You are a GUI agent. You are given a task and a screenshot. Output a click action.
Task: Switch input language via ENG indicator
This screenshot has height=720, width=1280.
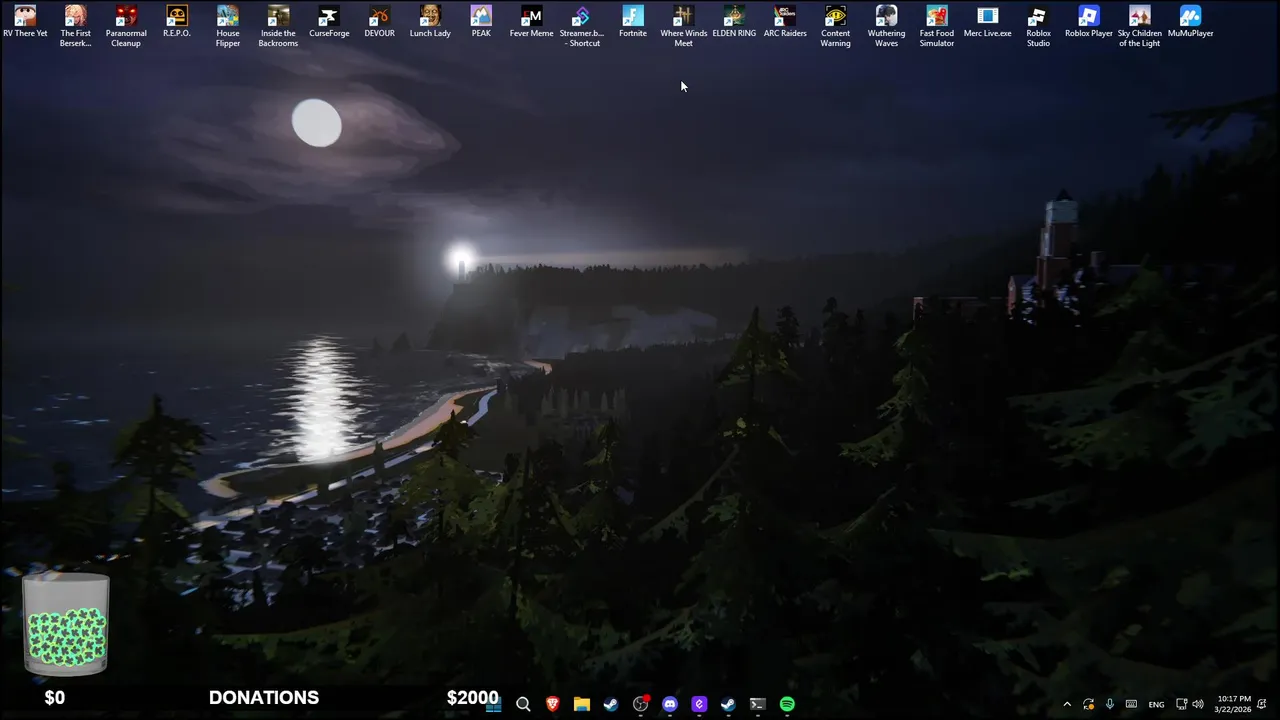point(1156,704)
